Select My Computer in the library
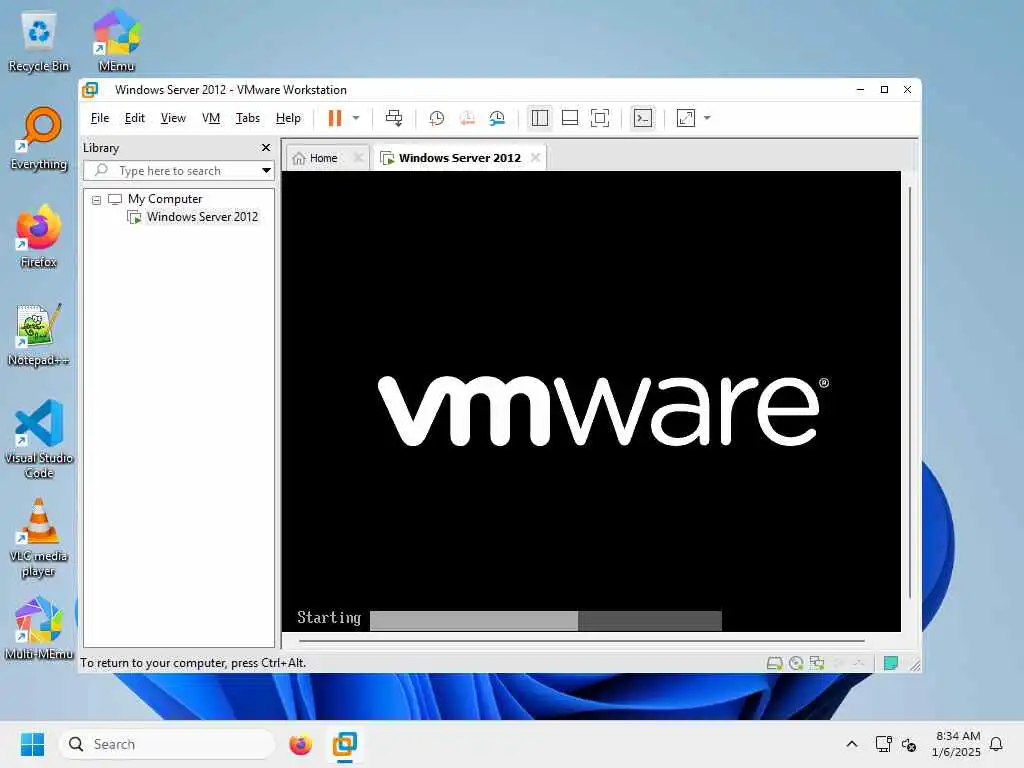Viewport: 1024px width, 768px height. click(165, 199)
